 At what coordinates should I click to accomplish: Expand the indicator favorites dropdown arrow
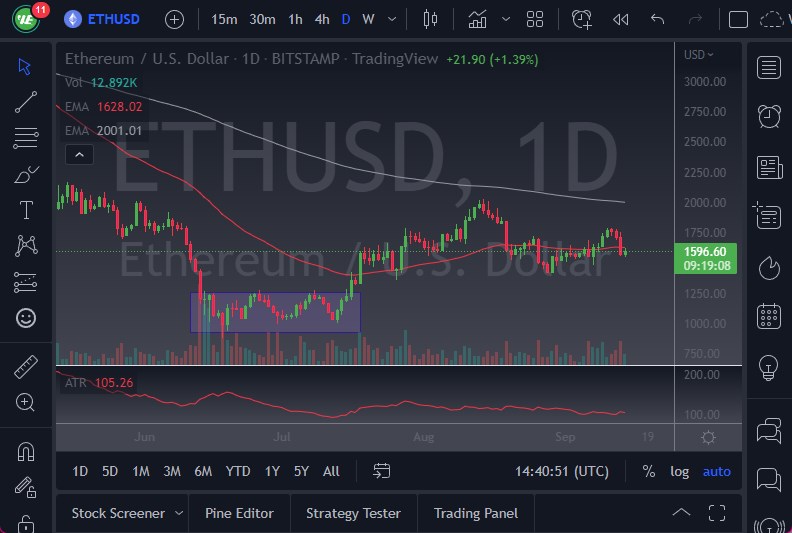(506, 20)
